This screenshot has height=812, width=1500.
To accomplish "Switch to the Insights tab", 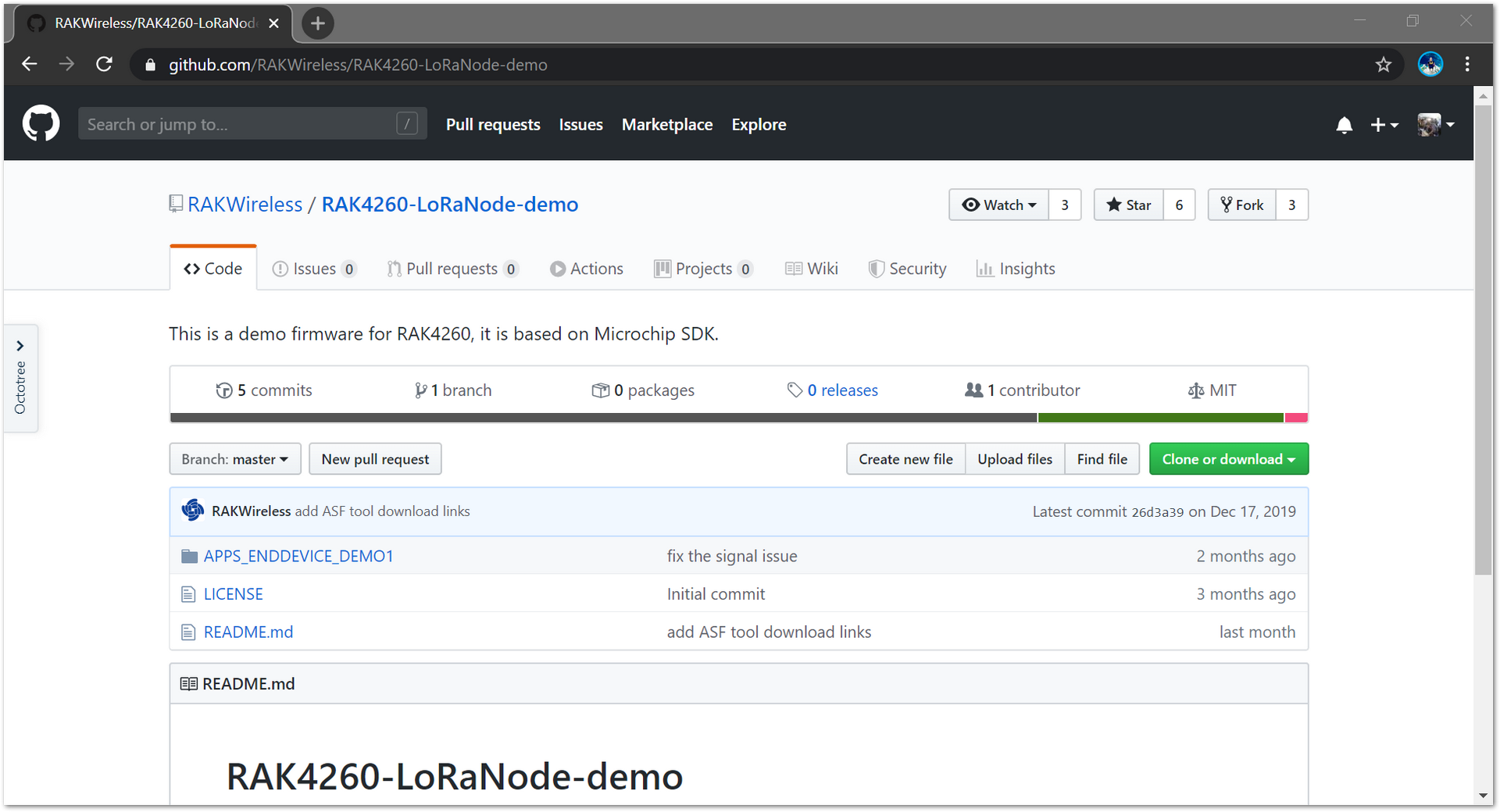I will point(1016,269).
